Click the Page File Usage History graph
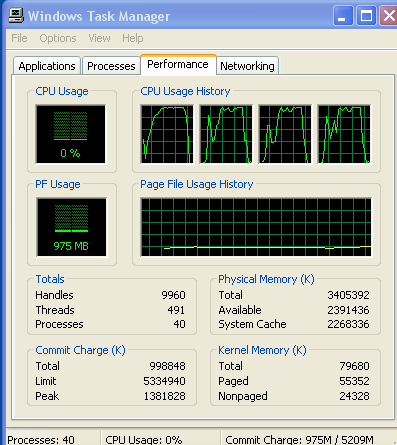The width and height of the screenshot is (397, 445). point(256,227)
